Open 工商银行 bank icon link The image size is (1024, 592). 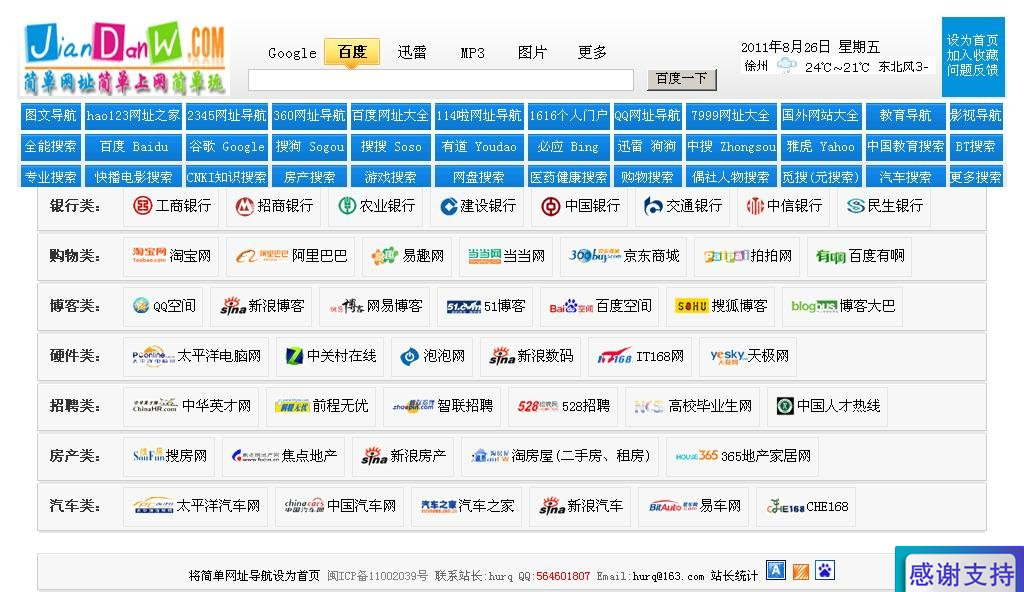(x=142, y=206)
